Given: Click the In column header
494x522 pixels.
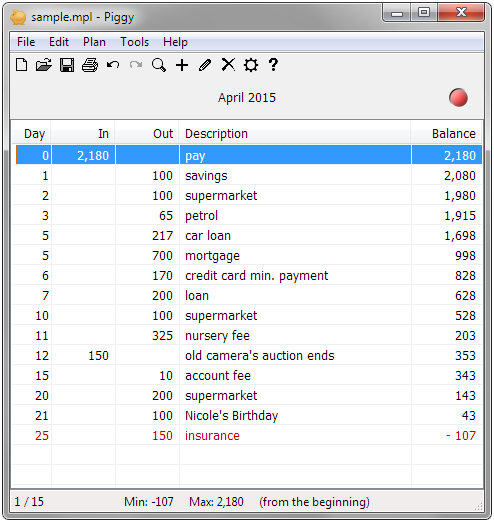Looking at the screenshot, I should pyautogui.click(x=83, y=134).
